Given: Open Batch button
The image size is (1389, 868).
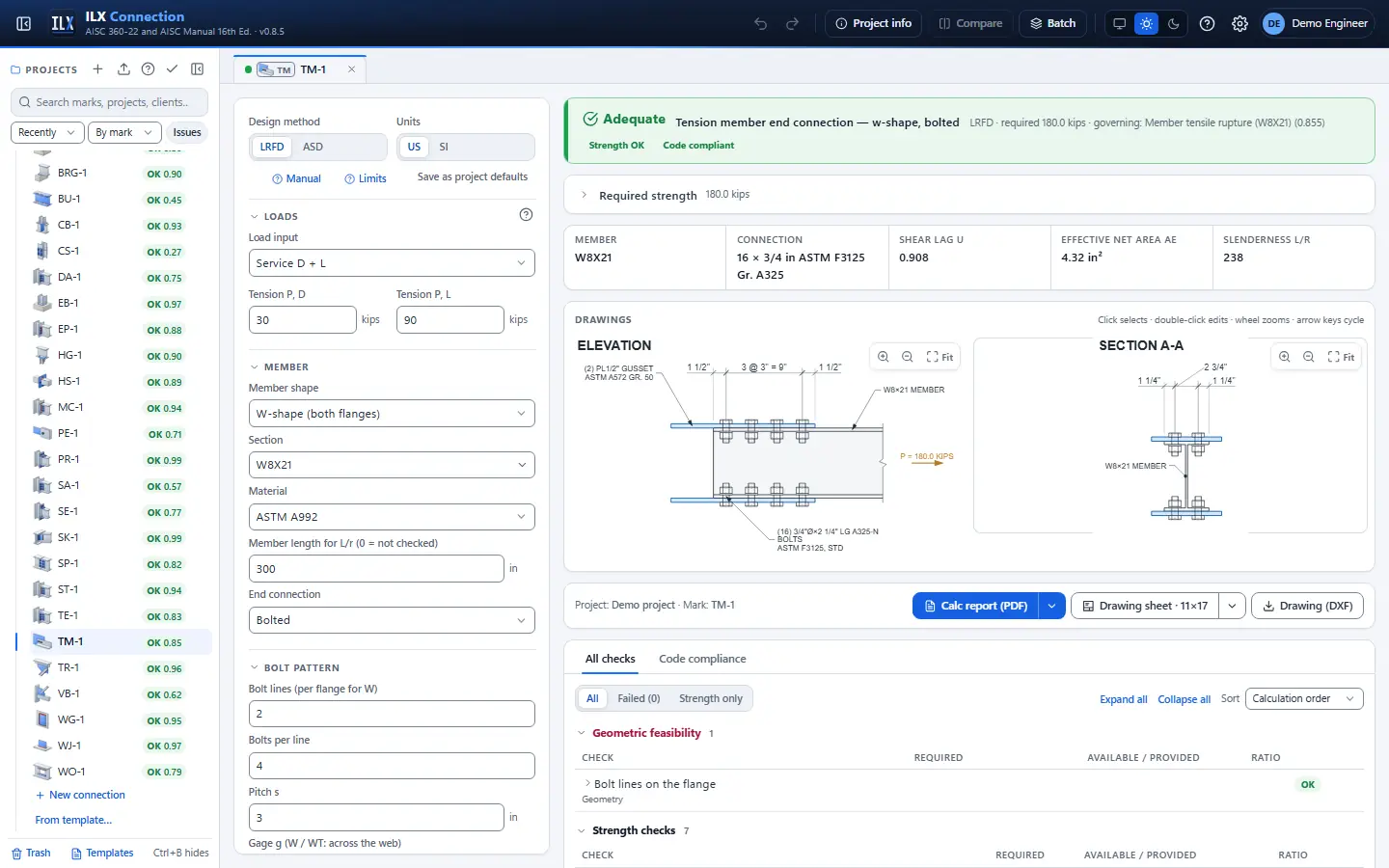Looking at the screenshot, I should [1052, 23].
